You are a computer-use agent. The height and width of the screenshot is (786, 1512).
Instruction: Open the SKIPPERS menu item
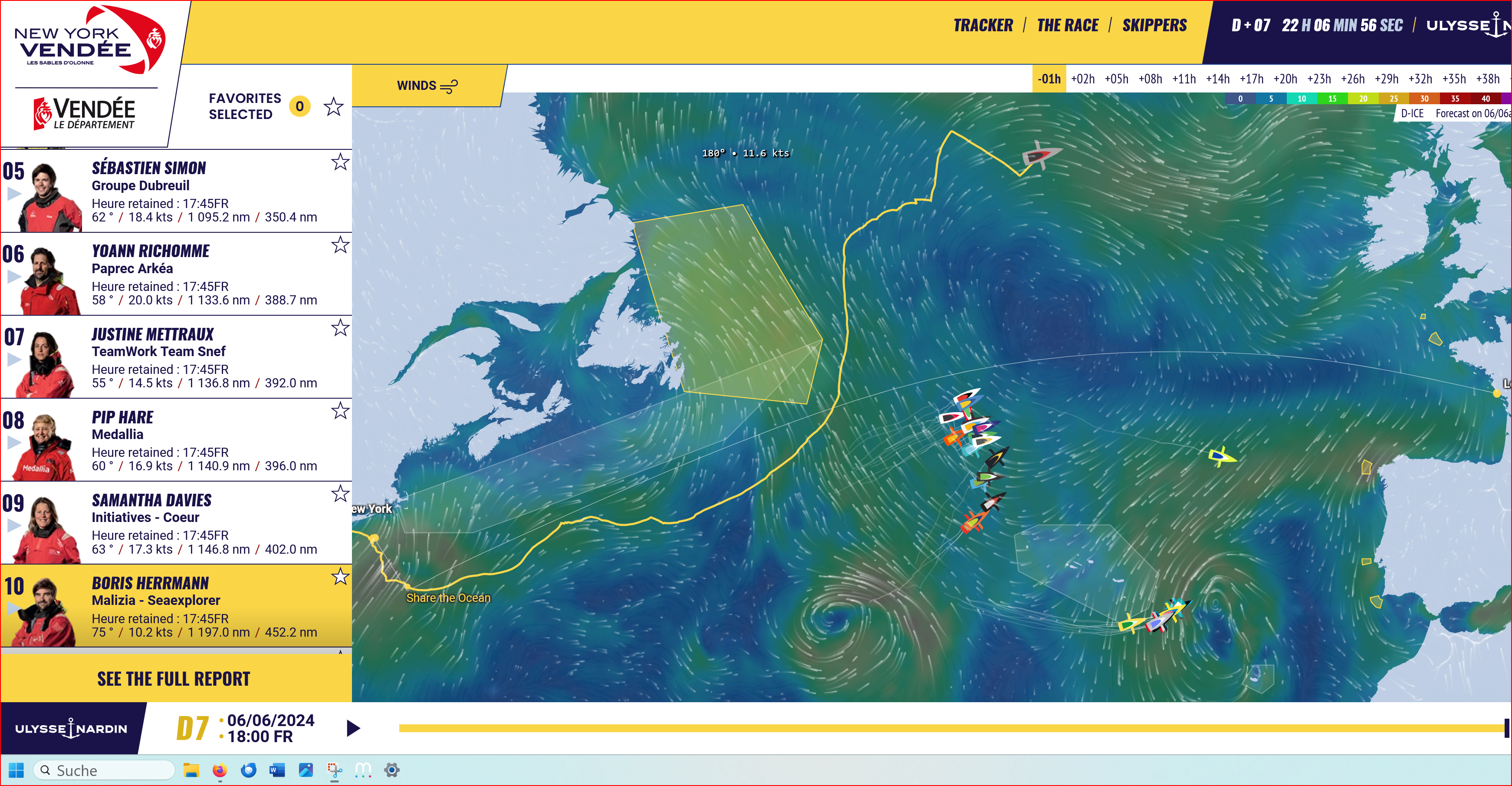pos(1154,25)
